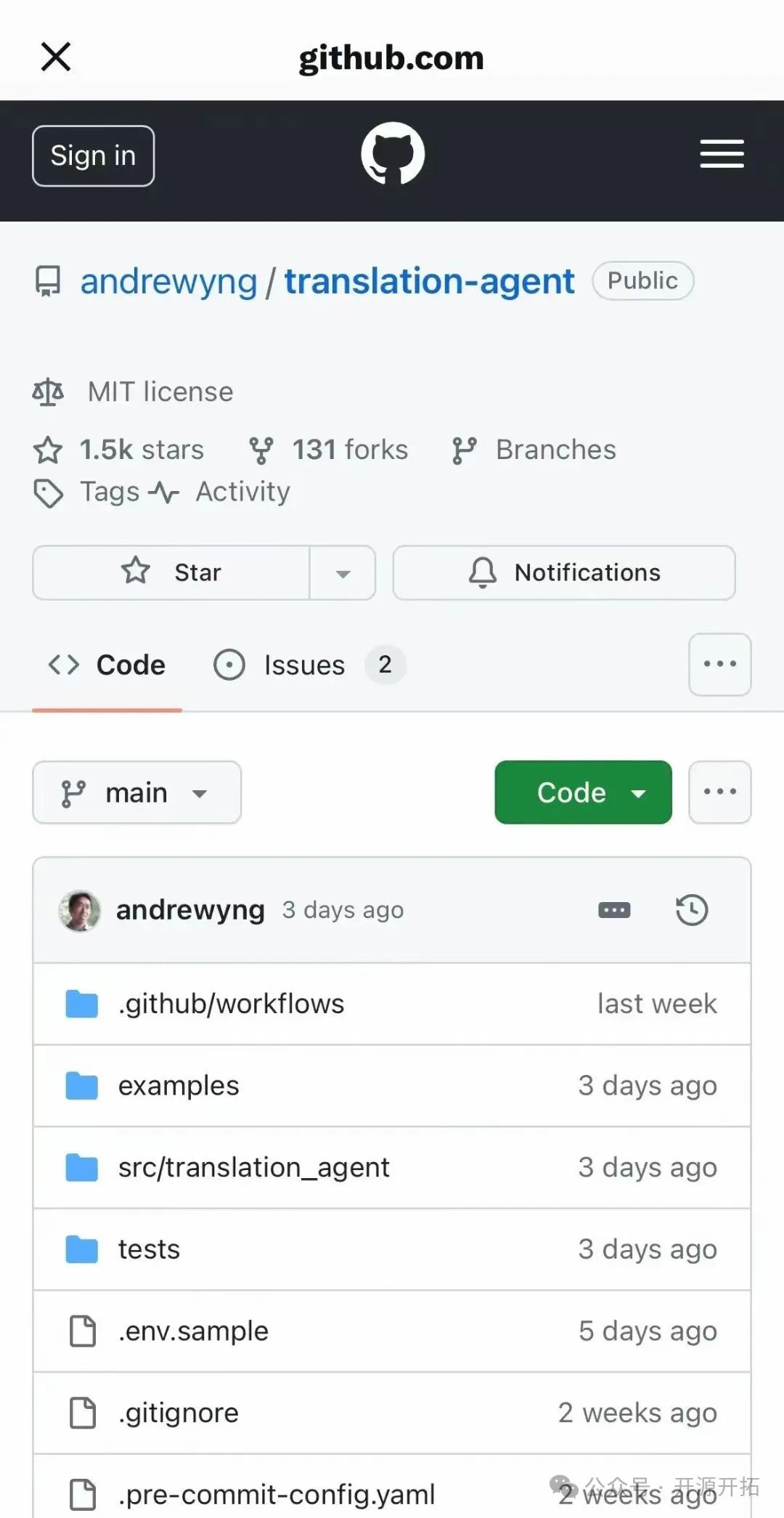Image resolution: width=784 pixels, height=1518 pixels.
Task: Click the '2 weeks ago' timestamp for .gitignore
Action: [x=637, y=1413]
